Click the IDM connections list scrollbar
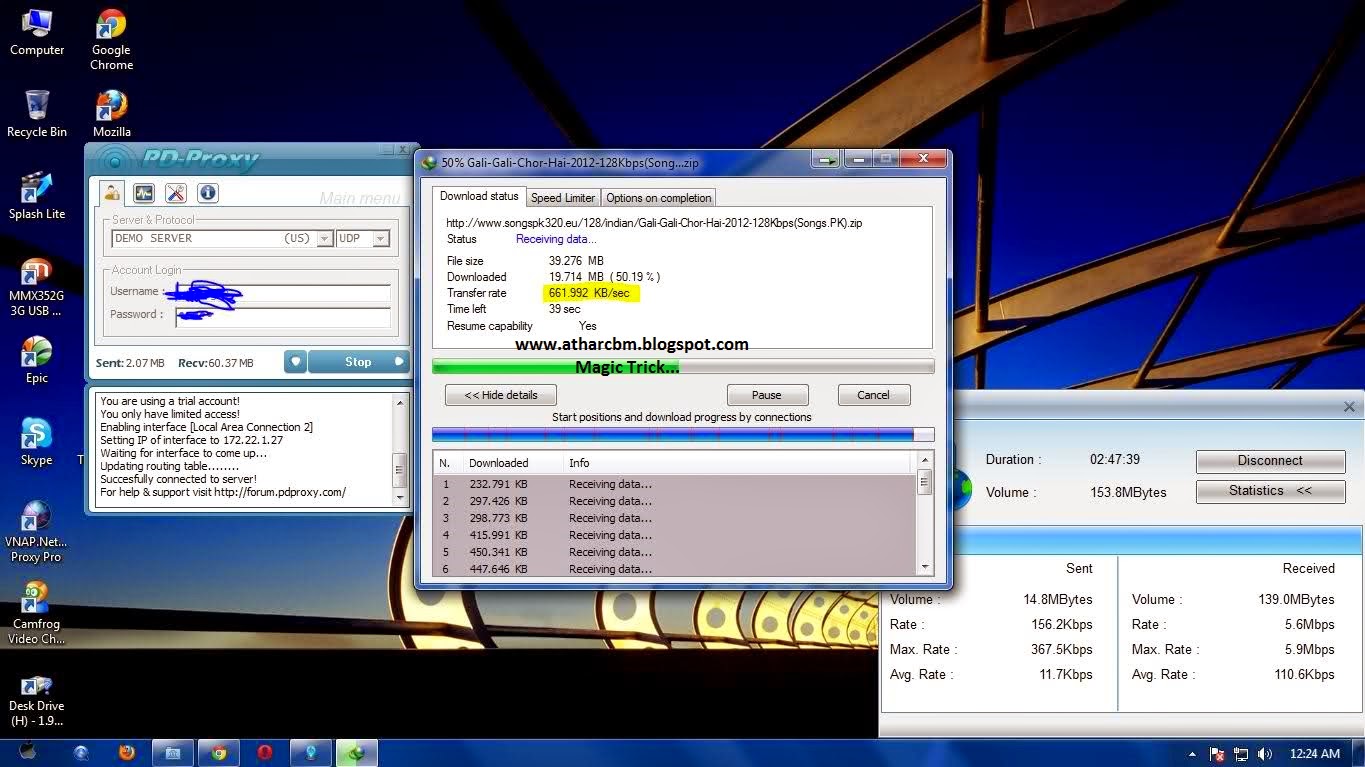The height and width of the screenshot is (767, 1365). pos(925,515)
